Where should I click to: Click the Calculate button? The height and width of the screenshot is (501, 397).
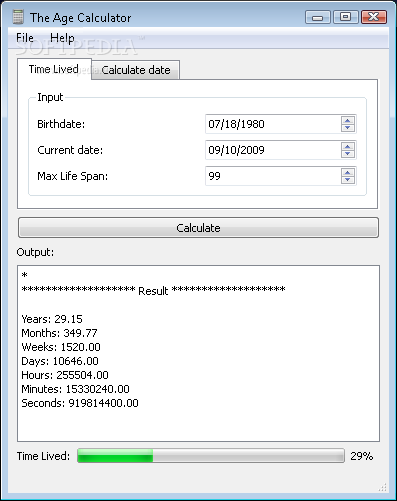click(x=198, y=228)
